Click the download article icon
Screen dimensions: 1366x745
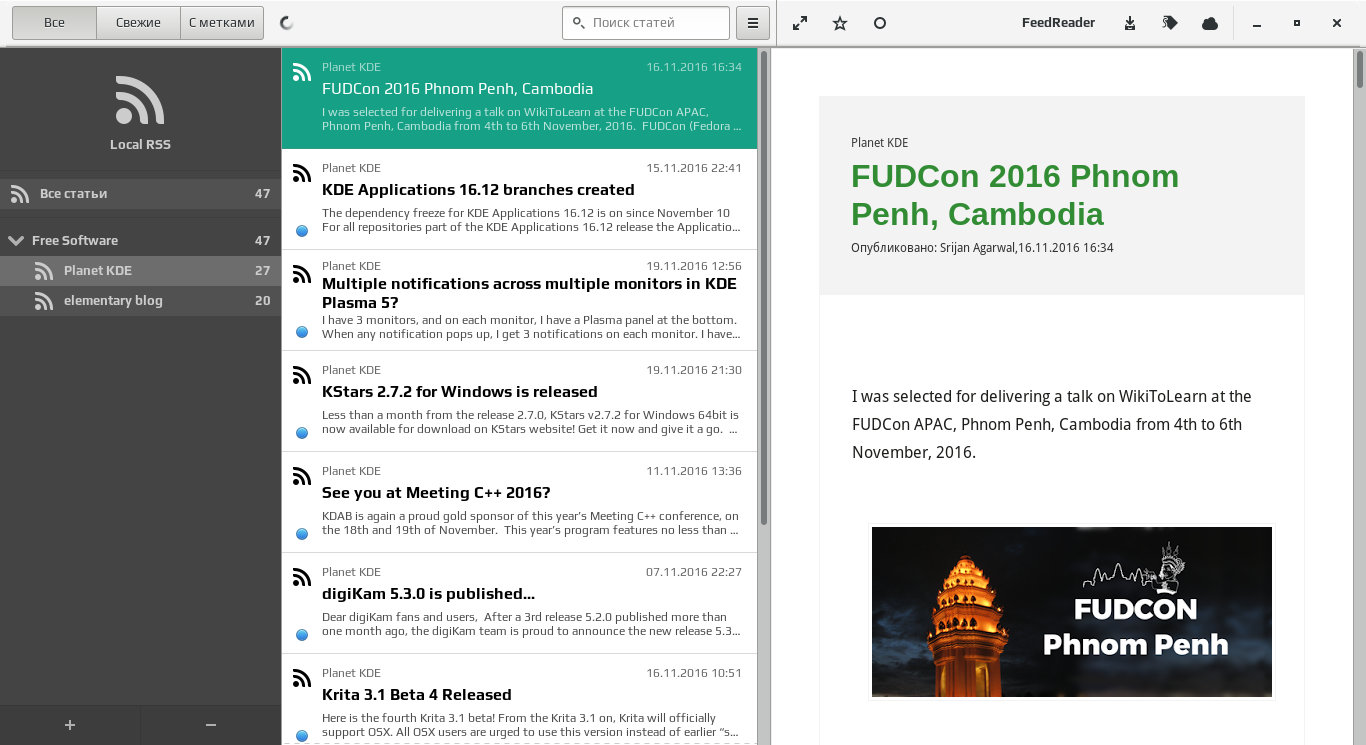(x=1130, y=23)
